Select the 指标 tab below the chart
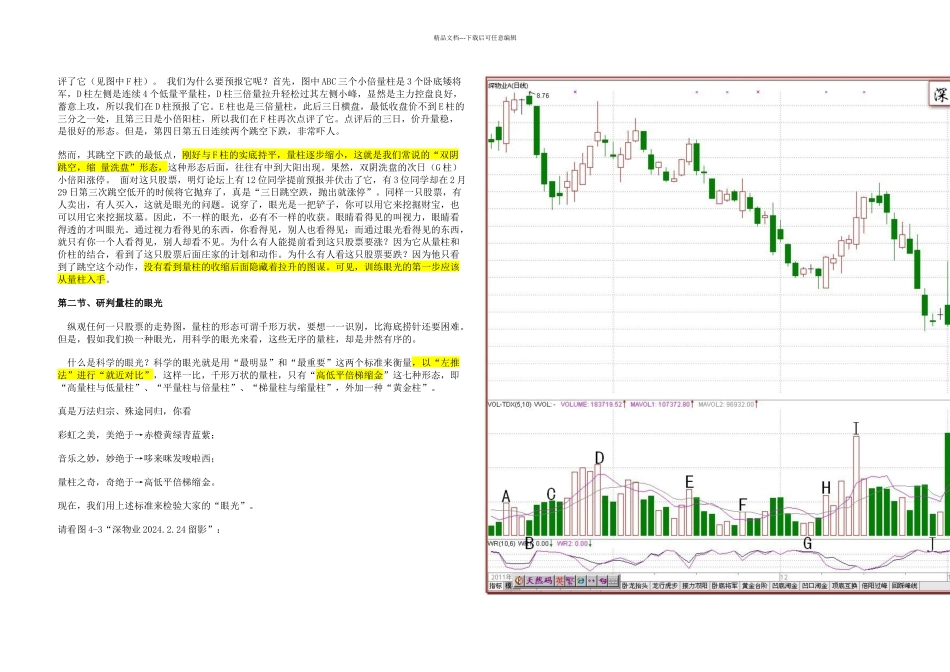The image size is (950, 672). tap(496, 586)
